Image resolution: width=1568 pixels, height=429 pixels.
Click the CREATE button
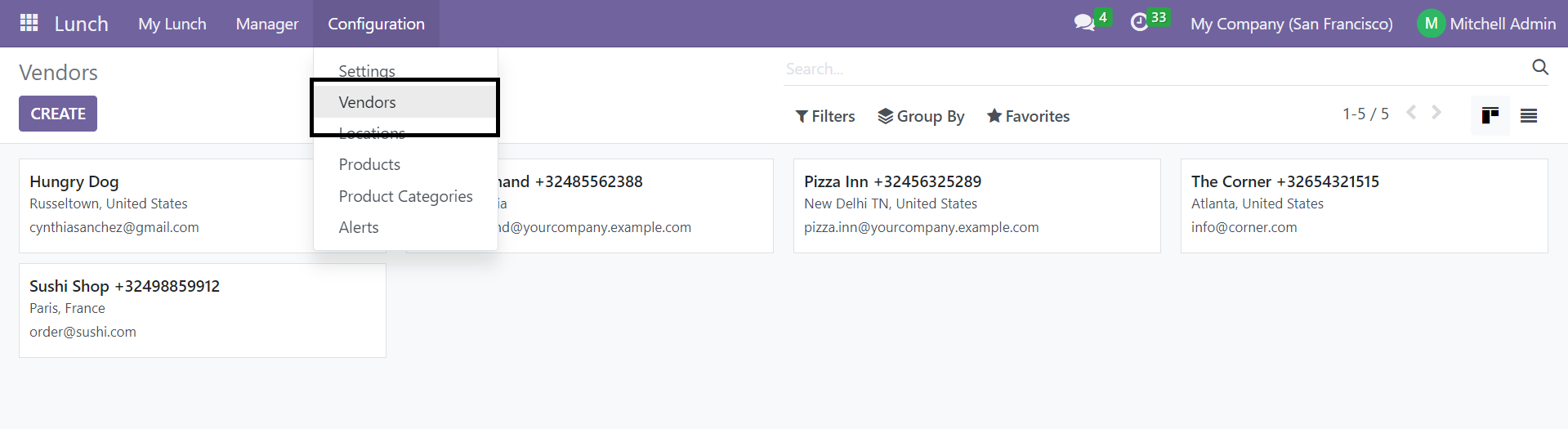click(58, 114)
